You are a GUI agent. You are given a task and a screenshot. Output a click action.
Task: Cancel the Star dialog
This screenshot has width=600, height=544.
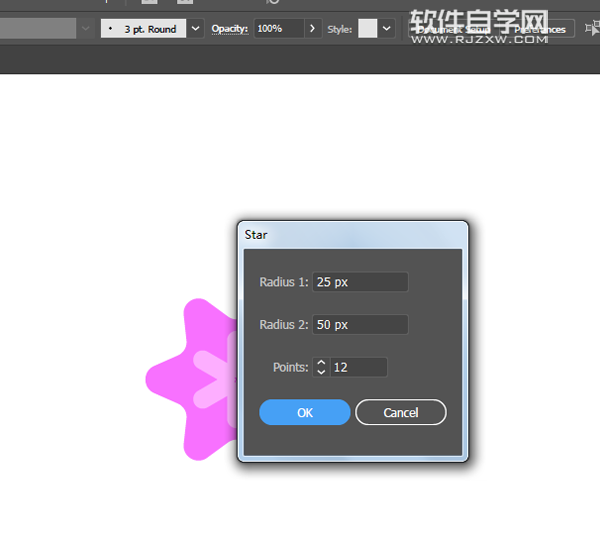click(401, 412)
